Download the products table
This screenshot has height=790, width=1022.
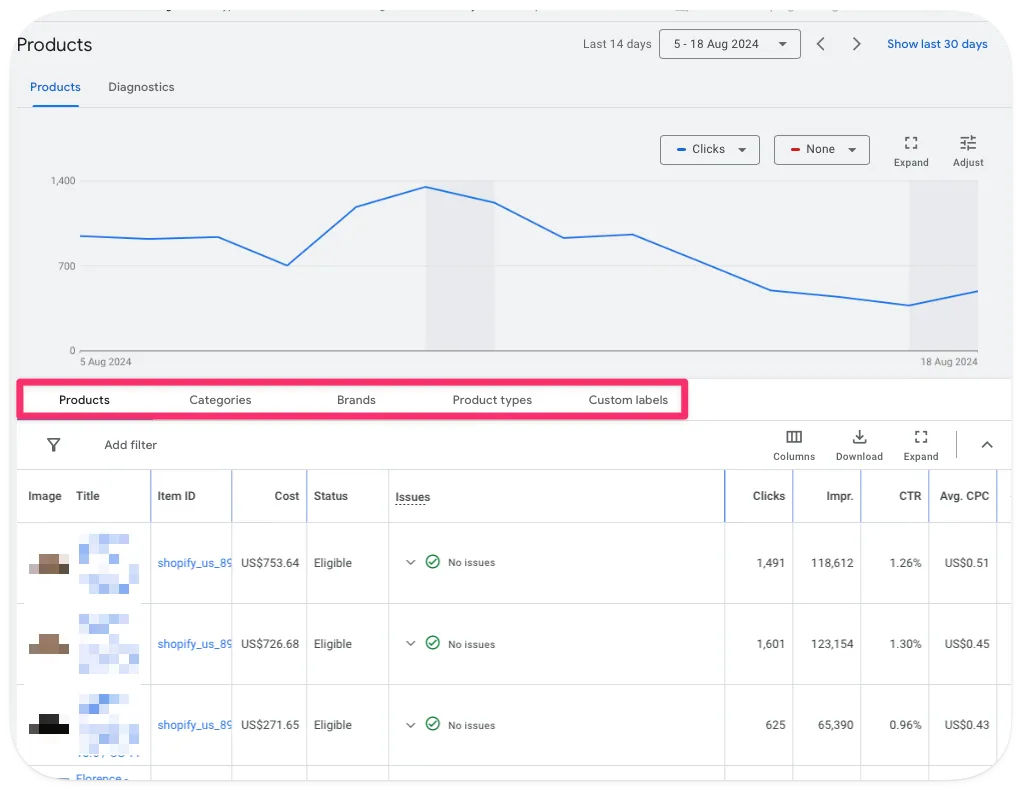859,445
